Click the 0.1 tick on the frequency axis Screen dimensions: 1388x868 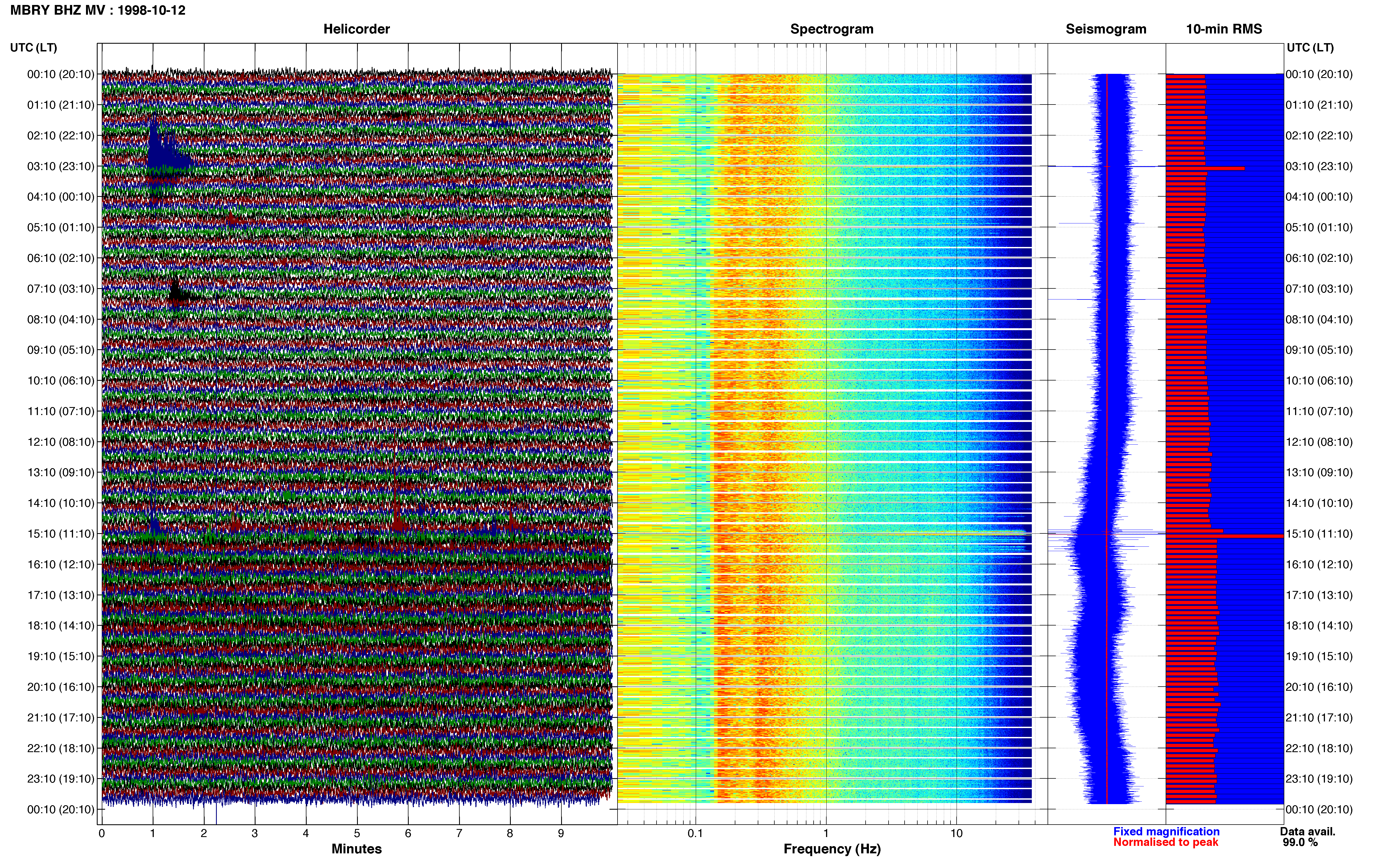(x=695, y=833)
